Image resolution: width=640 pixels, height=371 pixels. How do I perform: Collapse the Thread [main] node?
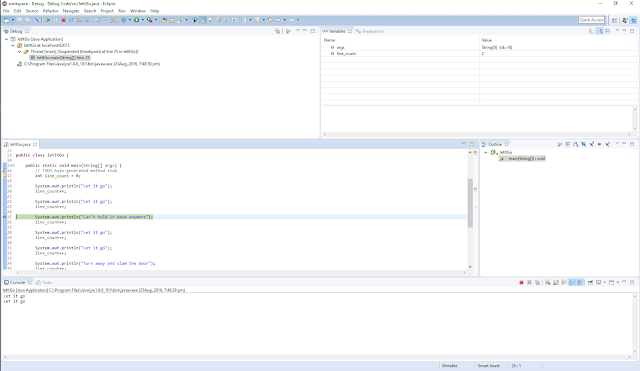[x=19, y=52]
